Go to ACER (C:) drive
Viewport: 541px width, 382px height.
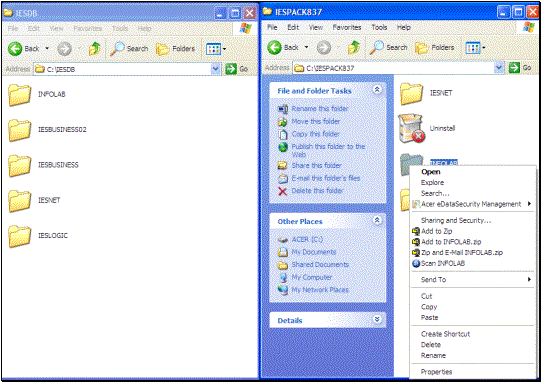[x=307, y=239]
